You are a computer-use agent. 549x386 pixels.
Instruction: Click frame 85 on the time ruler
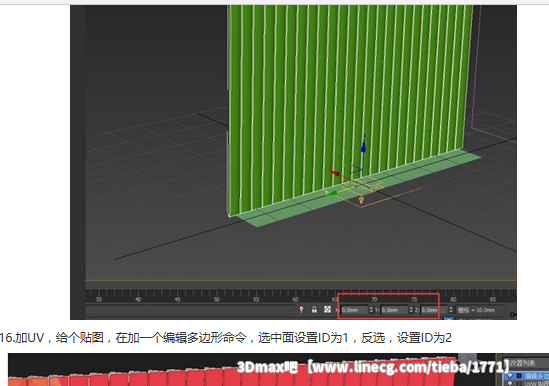[x=493, y=299]
